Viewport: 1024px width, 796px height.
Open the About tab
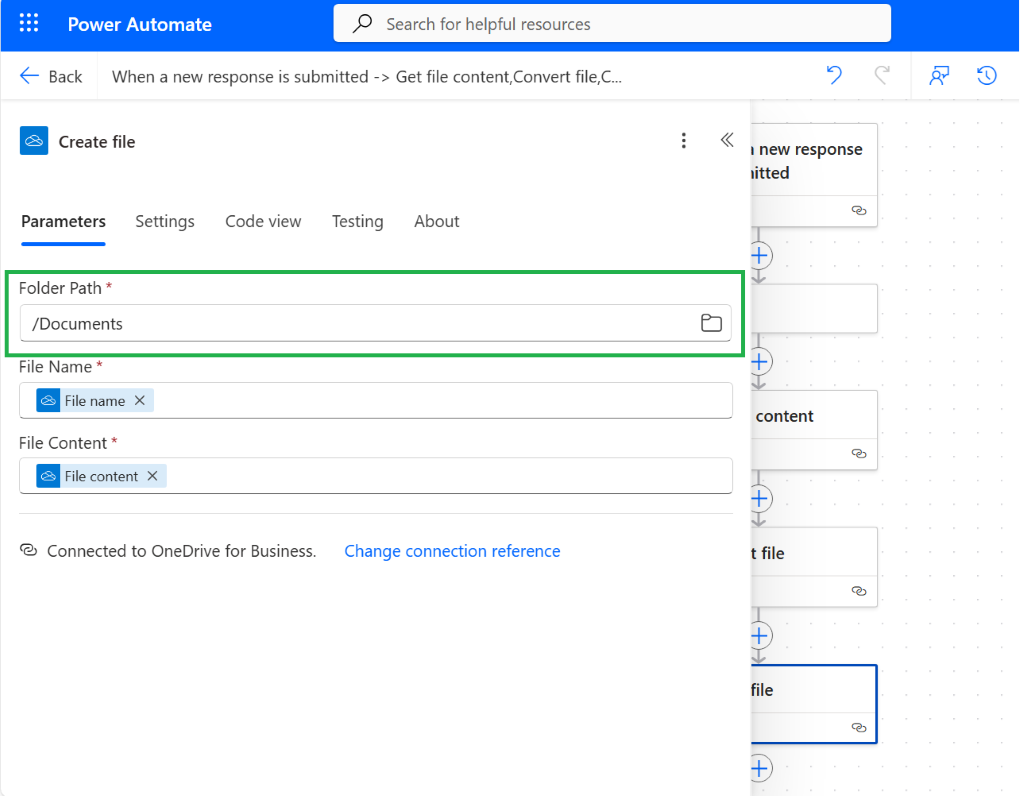436,221
